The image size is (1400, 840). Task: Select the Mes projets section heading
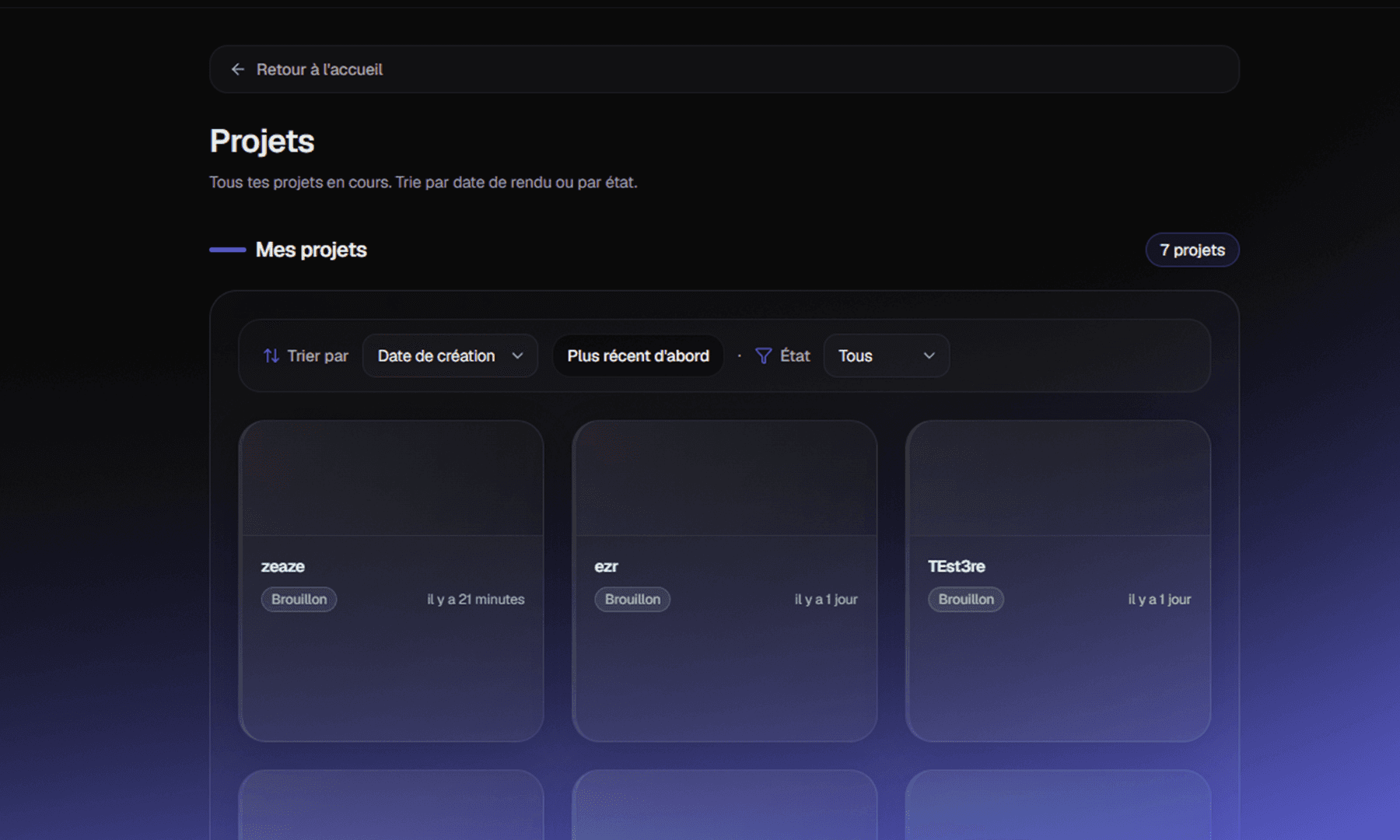tap(311, 250)
